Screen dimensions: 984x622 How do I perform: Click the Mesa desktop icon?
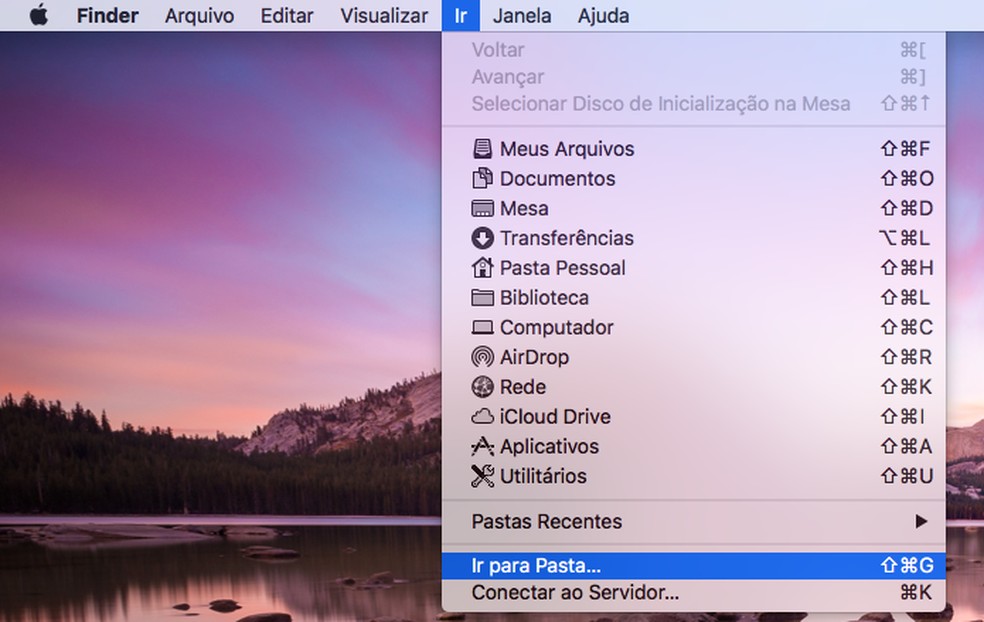click(482, 208)
